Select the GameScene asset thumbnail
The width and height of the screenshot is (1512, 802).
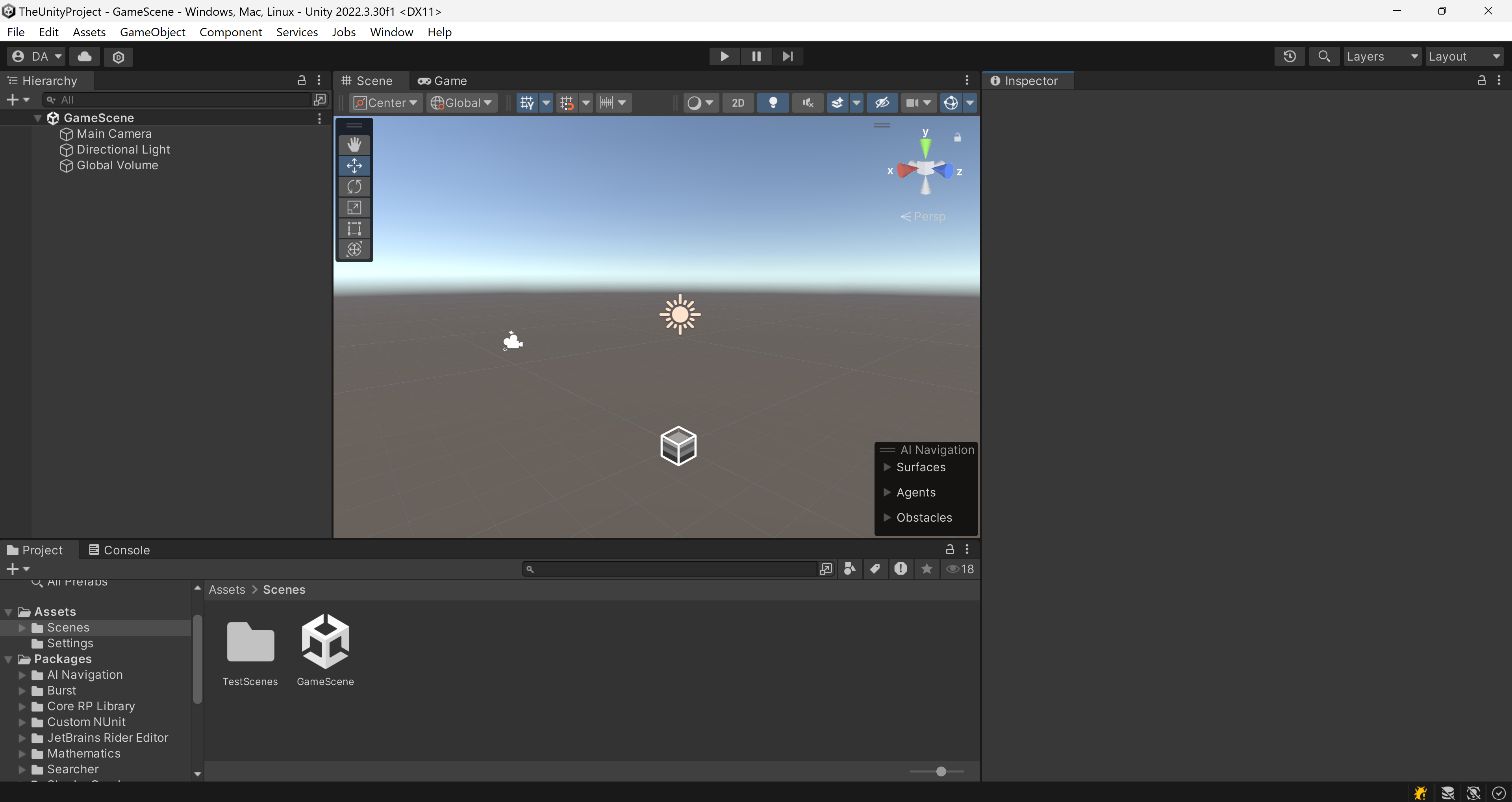[x=325, y=641]
